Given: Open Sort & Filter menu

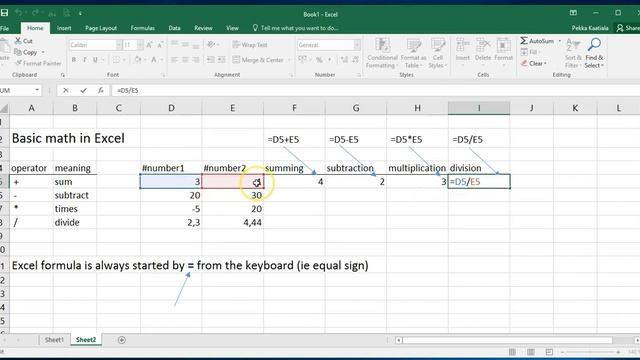Looking at the screenshot, I should pyautogui.click(x=573, y=53).
